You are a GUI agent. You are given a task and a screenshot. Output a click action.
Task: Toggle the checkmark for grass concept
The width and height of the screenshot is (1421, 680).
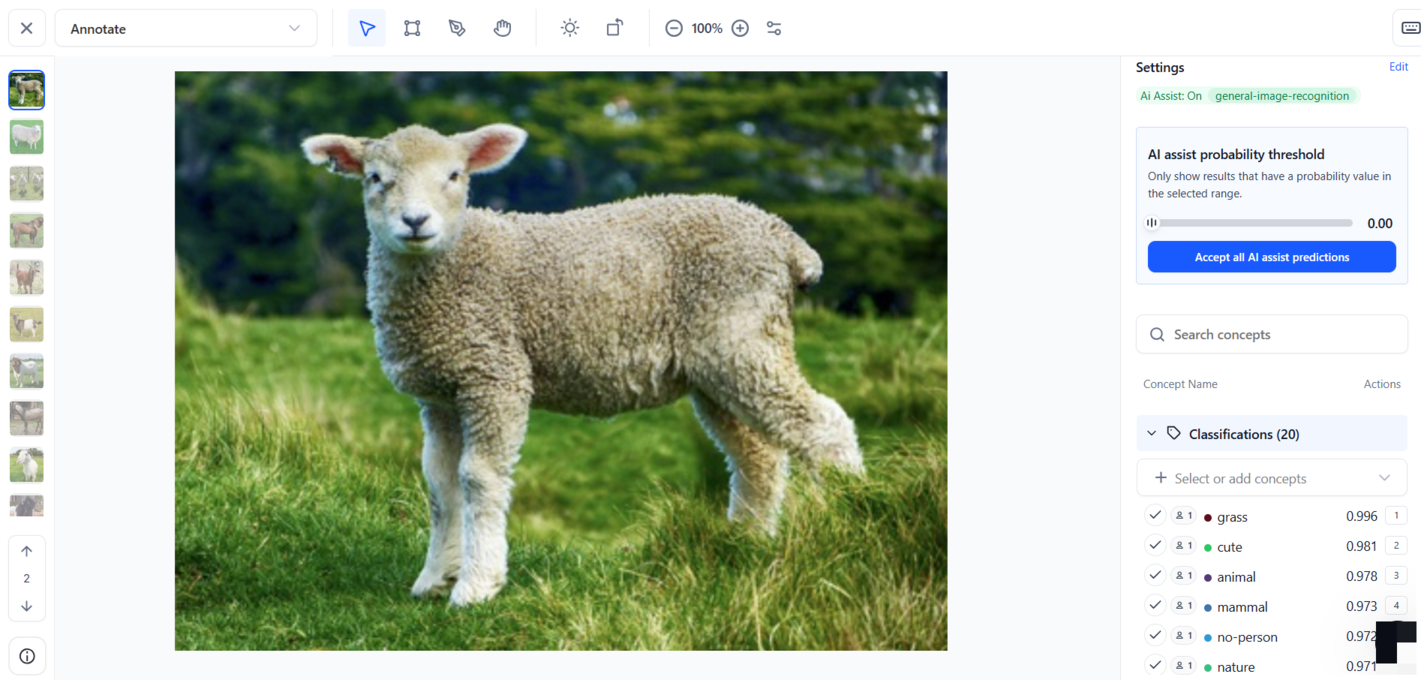tap(1155, 515)
